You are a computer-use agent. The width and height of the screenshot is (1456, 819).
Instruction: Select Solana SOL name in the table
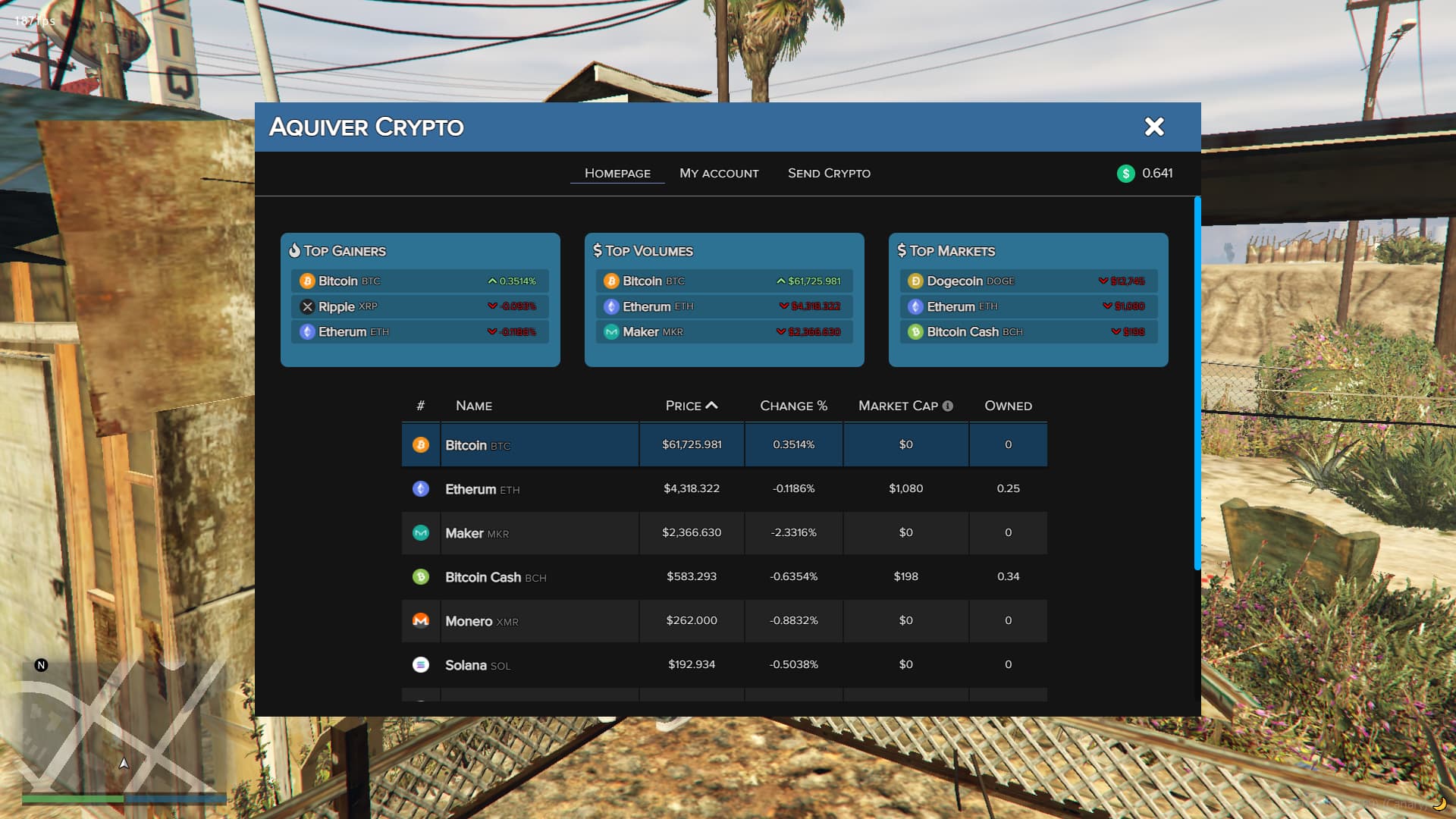pyautogui.click(x=478, y=665)
